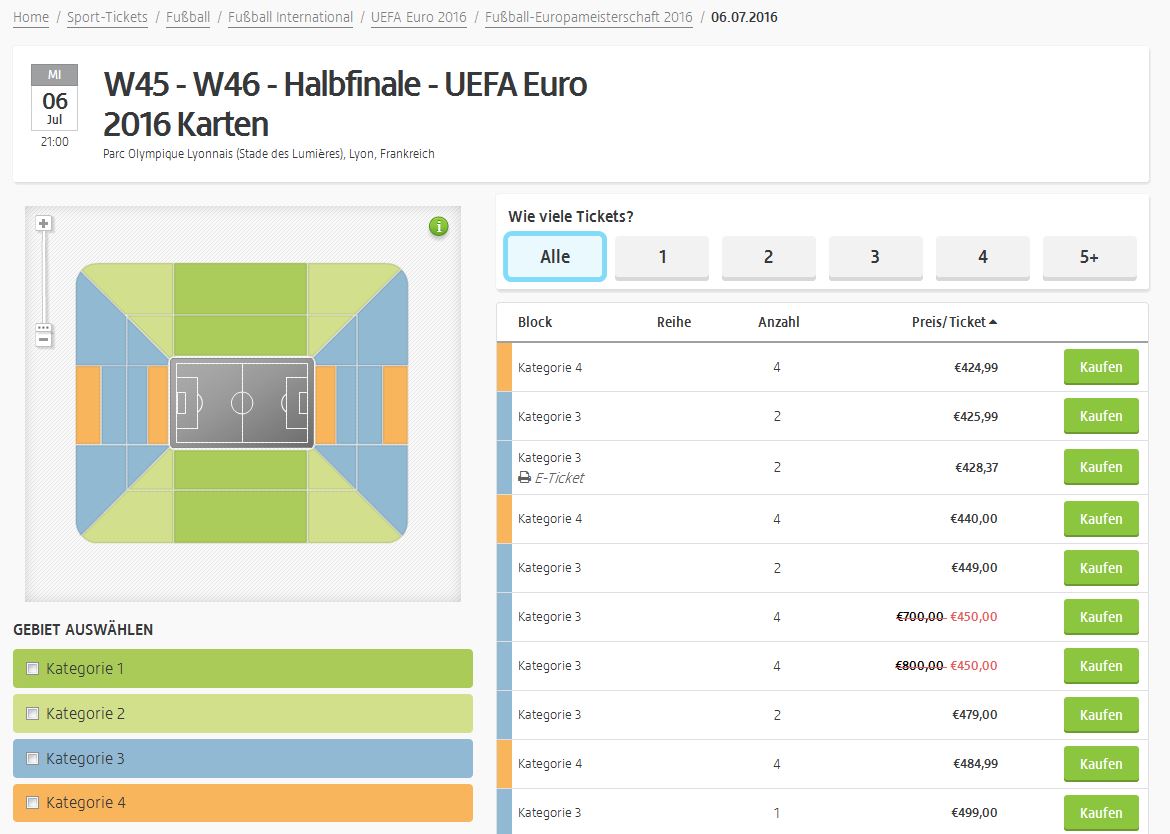
Task: Choose the '5+' ticket quantity option
Action: pyautogui.click(x=1089, y=257)
